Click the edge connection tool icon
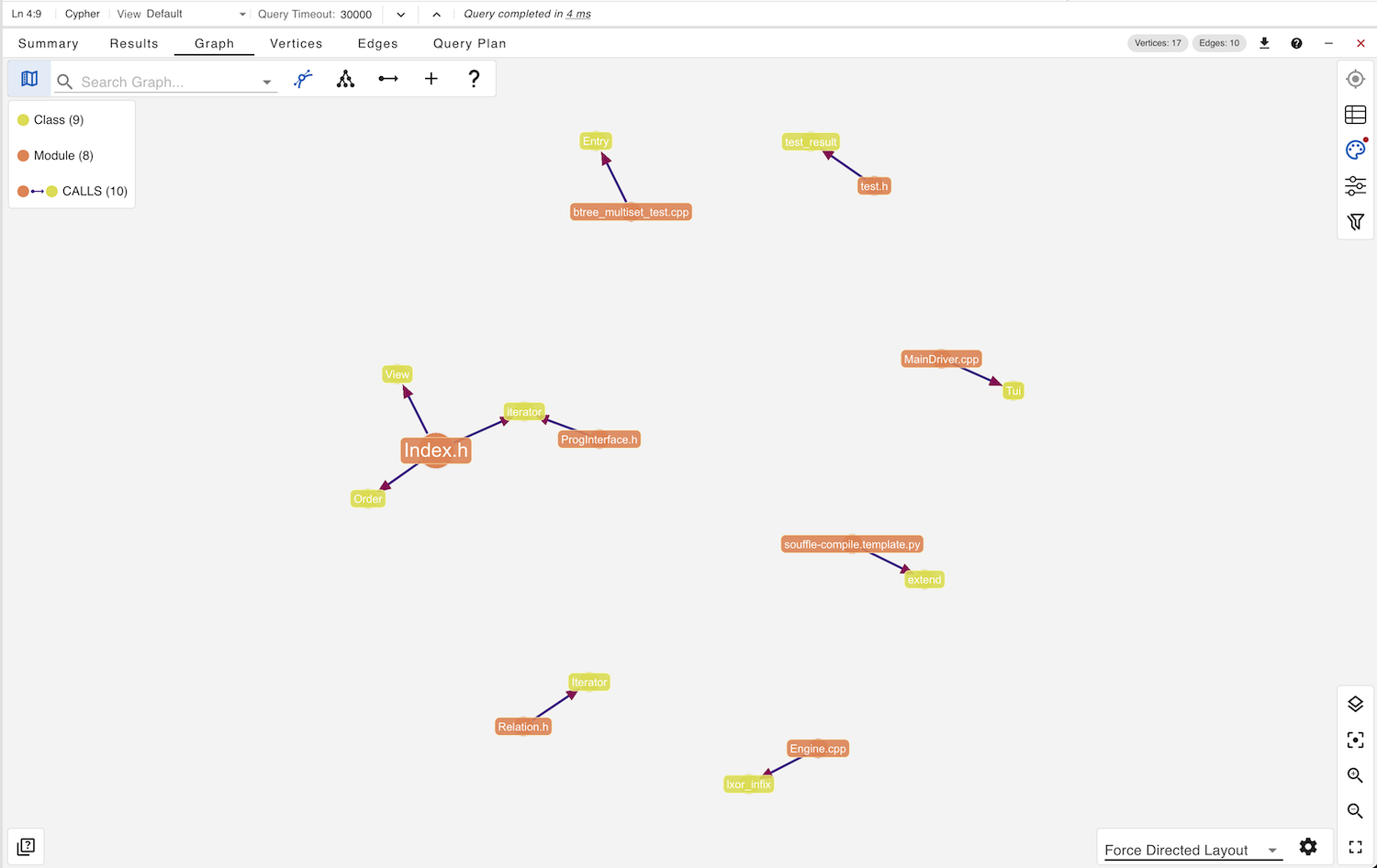The height and width of the screenshot is (868, 1377). point(388,79)
